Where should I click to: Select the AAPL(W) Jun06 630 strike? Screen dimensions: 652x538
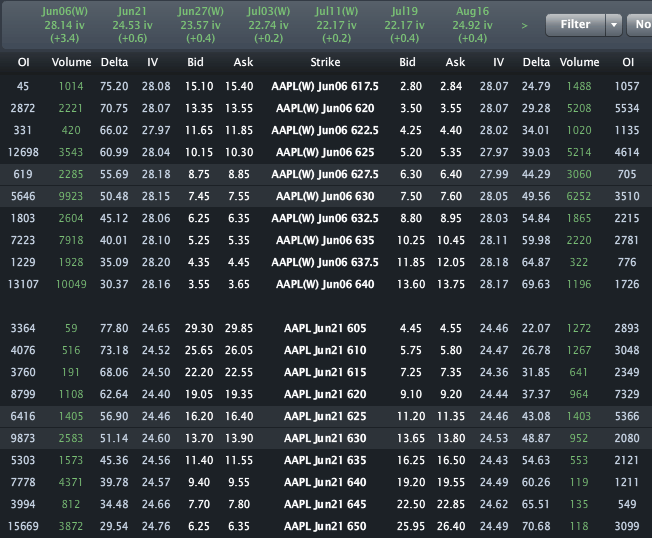click(325, 197)
